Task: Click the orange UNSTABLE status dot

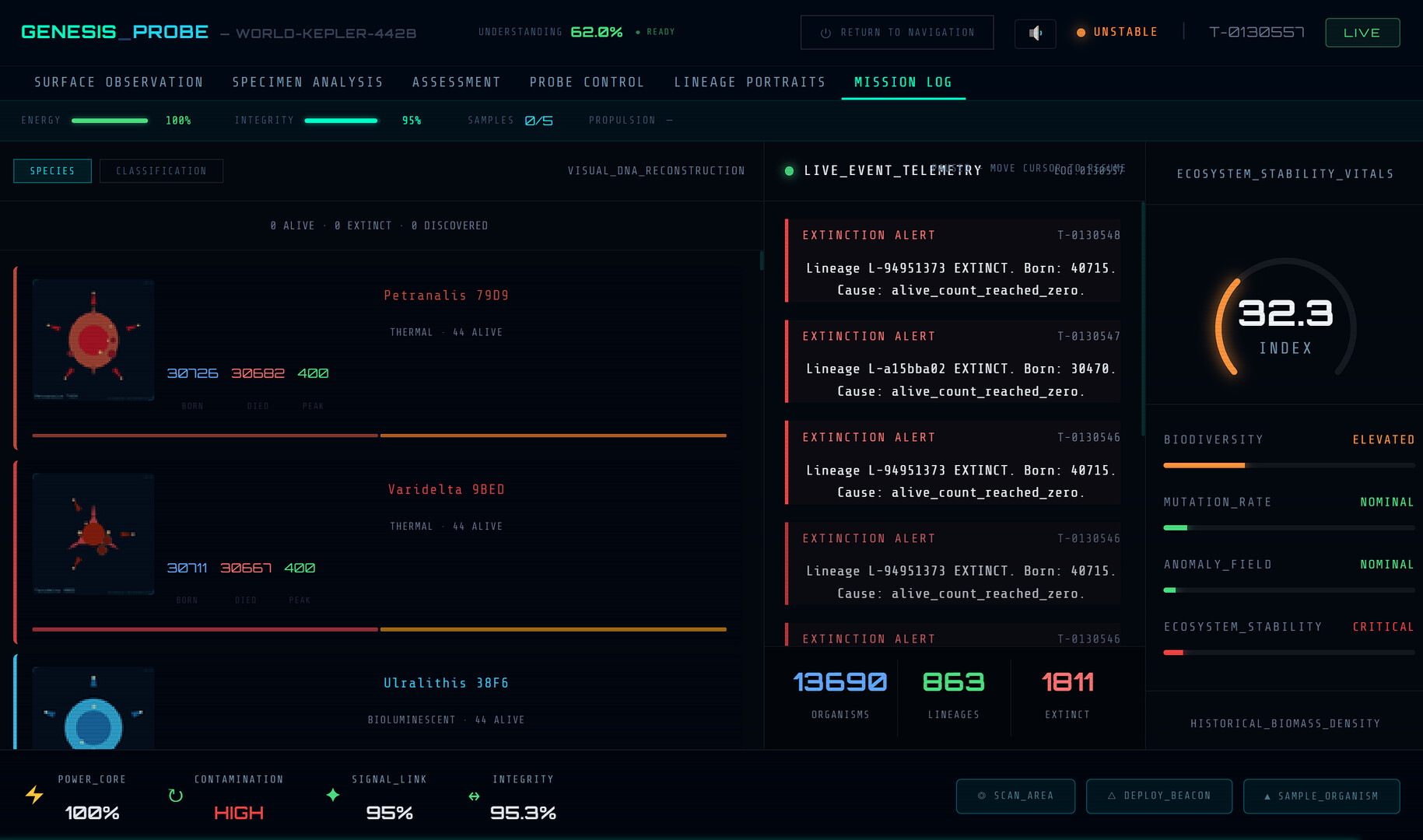Action: tap(1081, 33)
